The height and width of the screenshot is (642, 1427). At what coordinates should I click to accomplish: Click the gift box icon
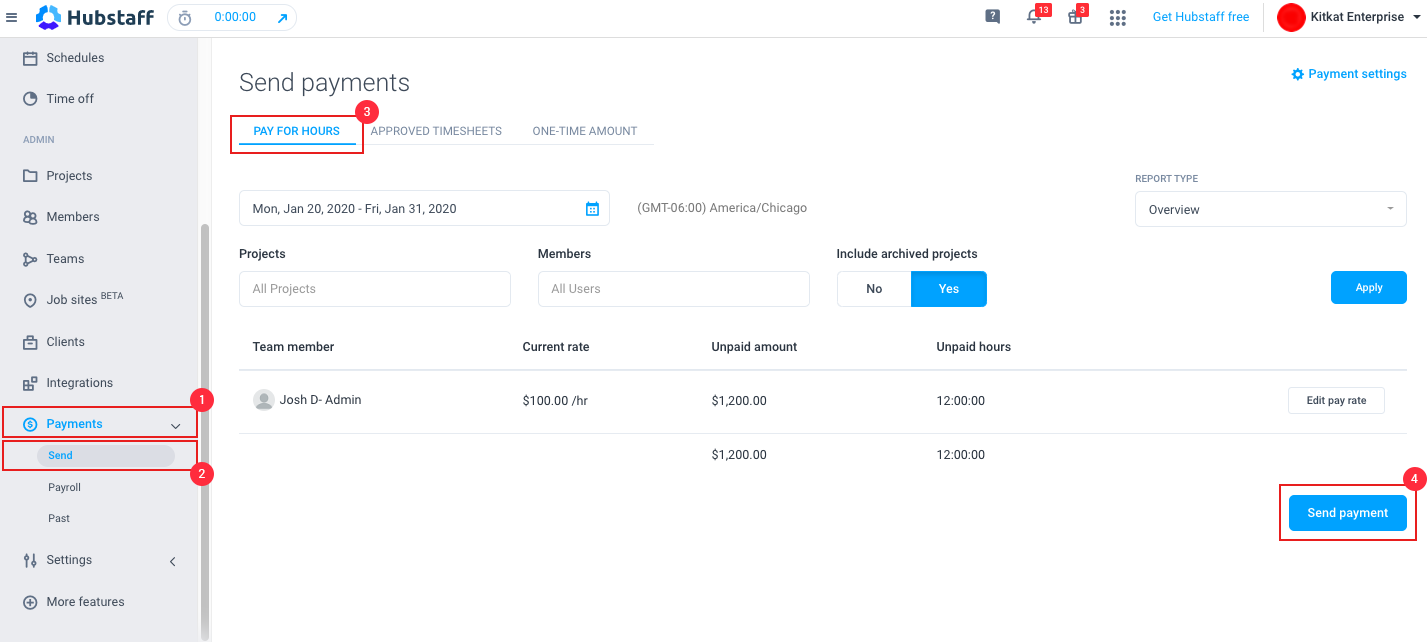point(1075,17)
